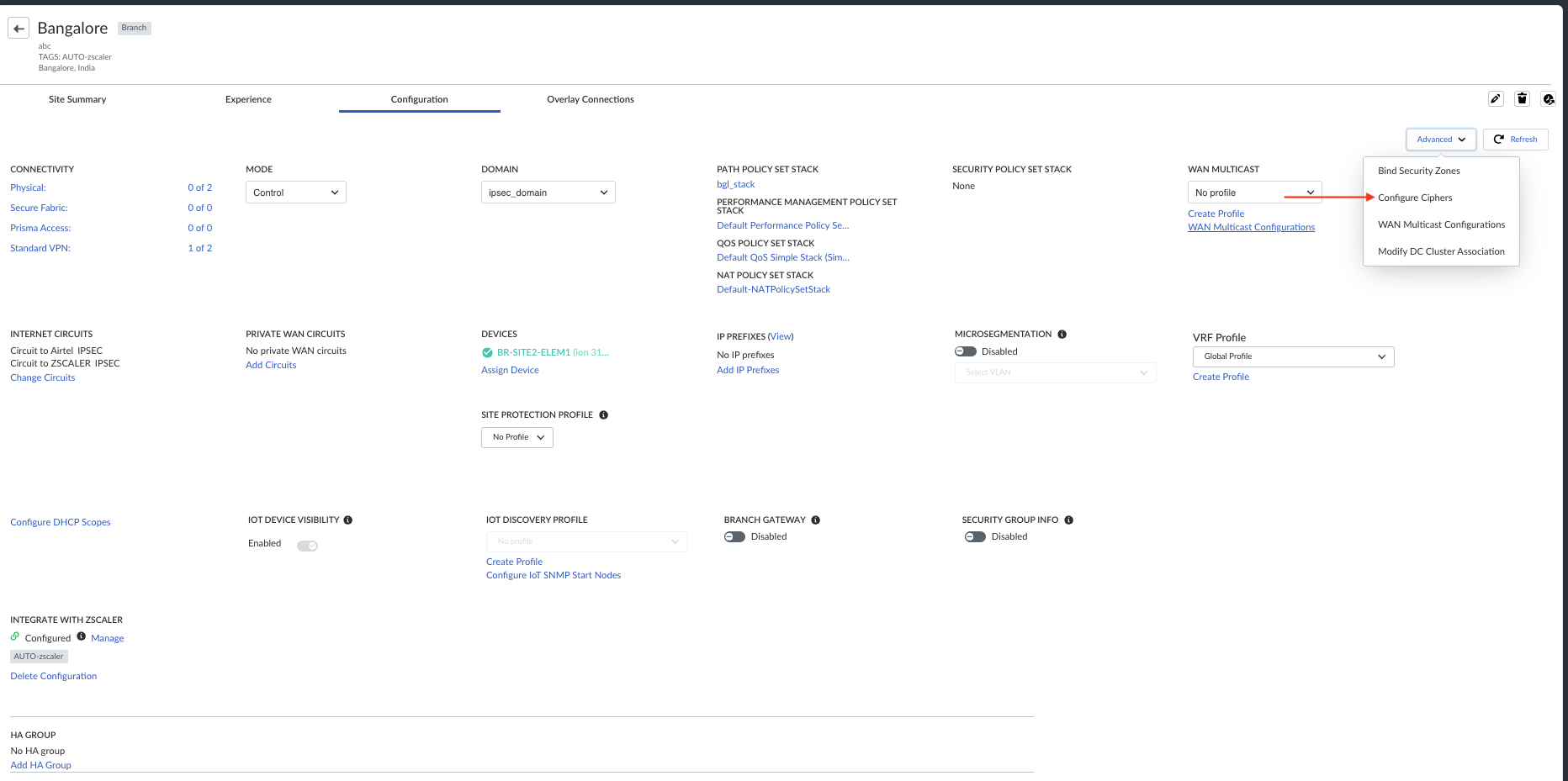Click Add HA Group link
1568x781 pixels.
click(x=41, y=765)
